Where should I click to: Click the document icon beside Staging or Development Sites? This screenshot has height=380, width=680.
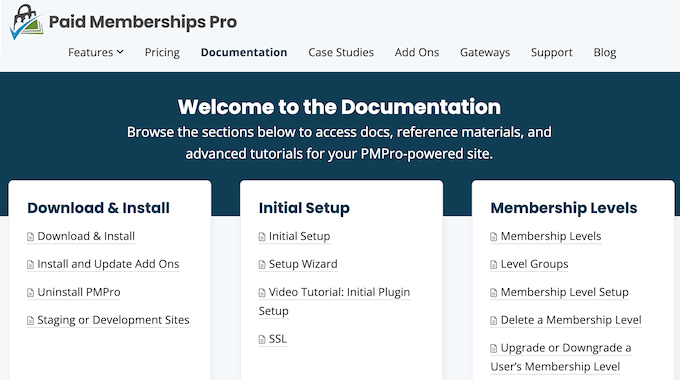(30, 321)
